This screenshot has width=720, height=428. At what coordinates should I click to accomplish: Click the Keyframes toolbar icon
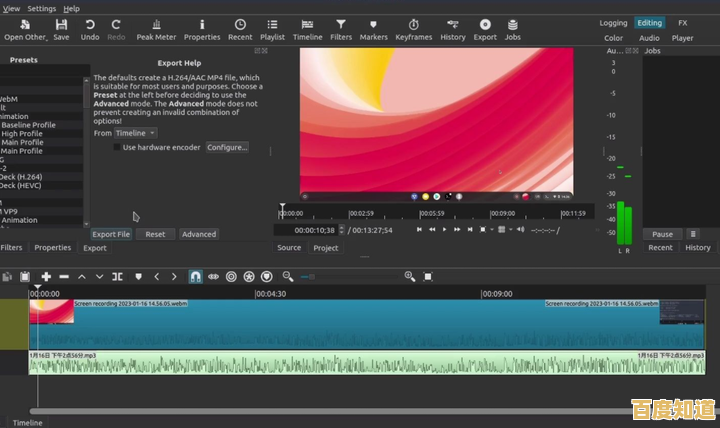(412, 28)
